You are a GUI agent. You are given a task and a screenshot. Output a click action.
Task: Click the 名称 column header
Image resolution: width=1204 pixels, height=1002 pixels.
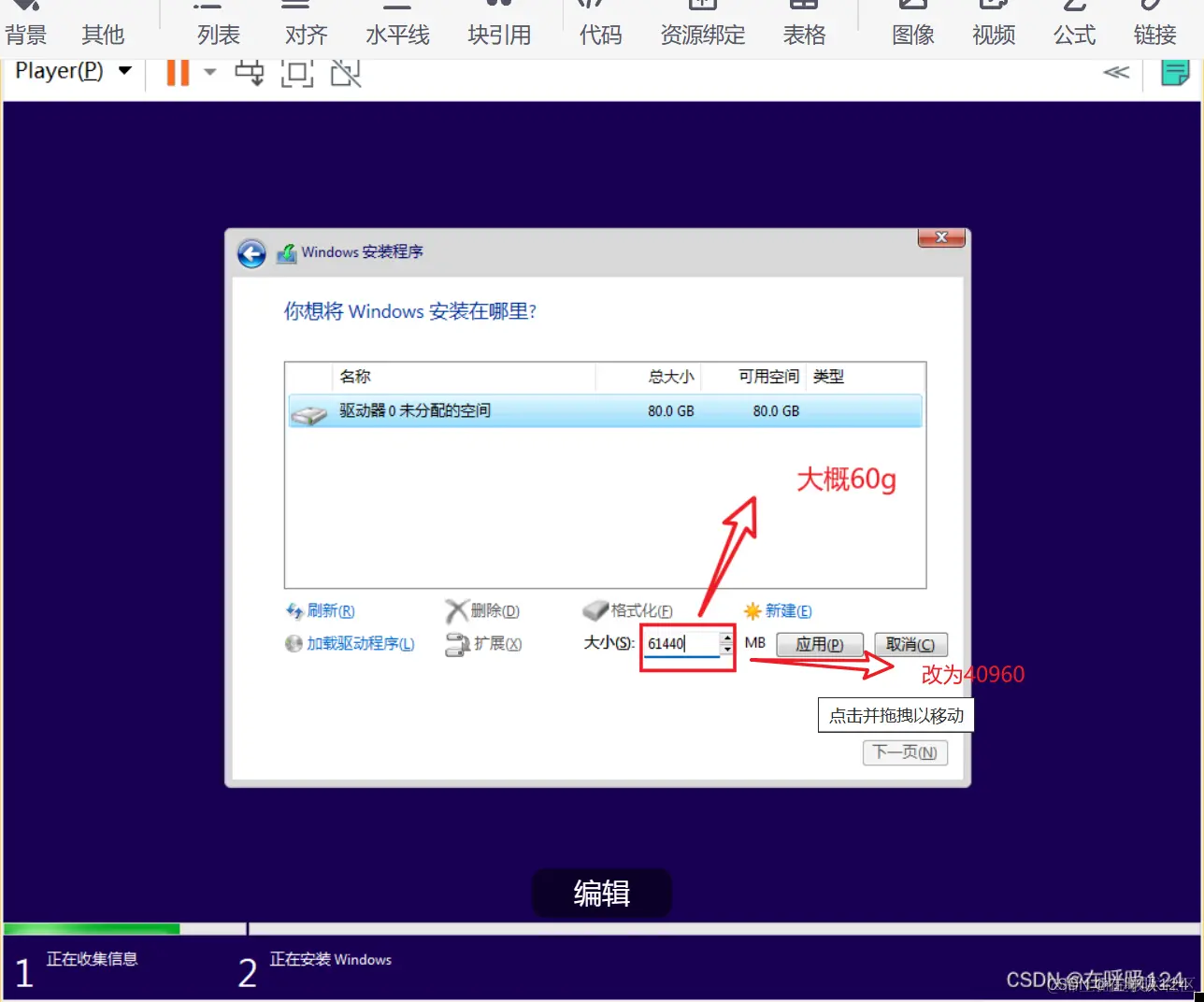pos(354,377)
